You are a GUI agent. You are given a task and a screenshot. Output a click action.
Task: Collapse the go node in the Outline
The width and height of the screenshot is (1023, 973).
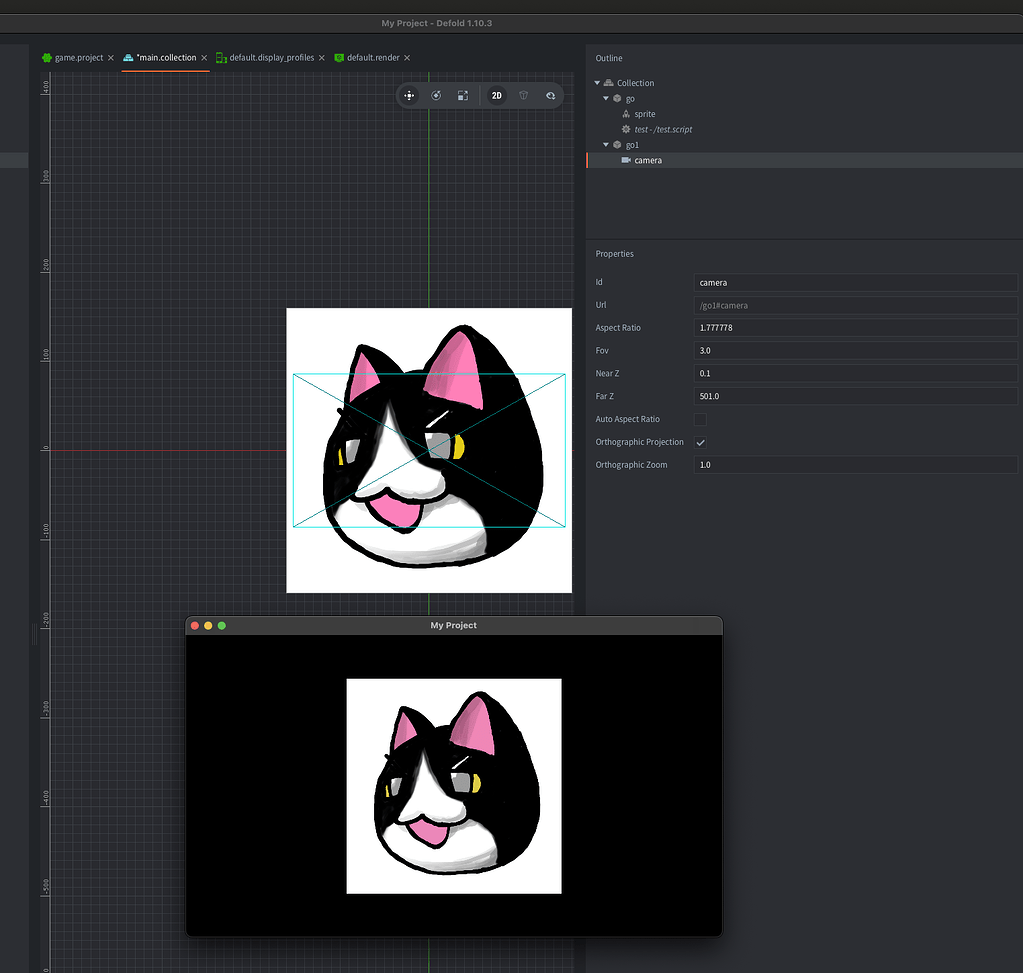(x=605, y=98)
